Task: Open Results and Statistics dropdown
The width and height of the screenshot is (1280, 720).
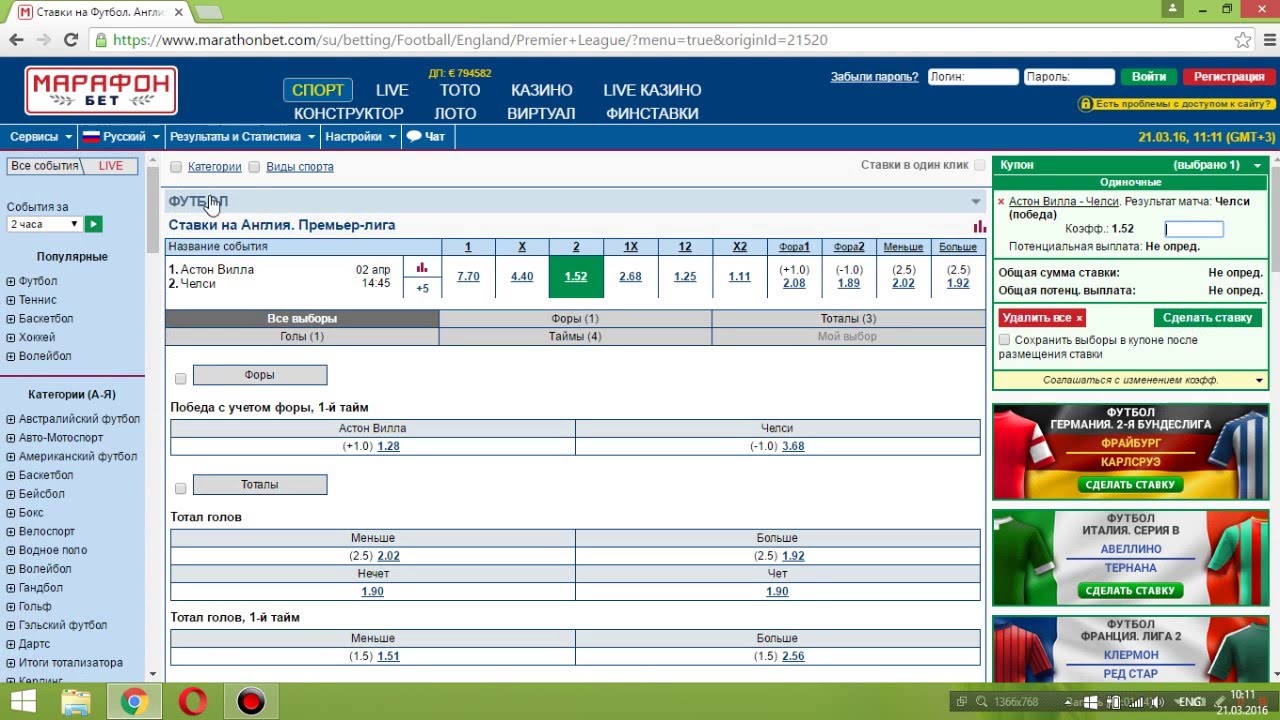Action: pos(243,137)
